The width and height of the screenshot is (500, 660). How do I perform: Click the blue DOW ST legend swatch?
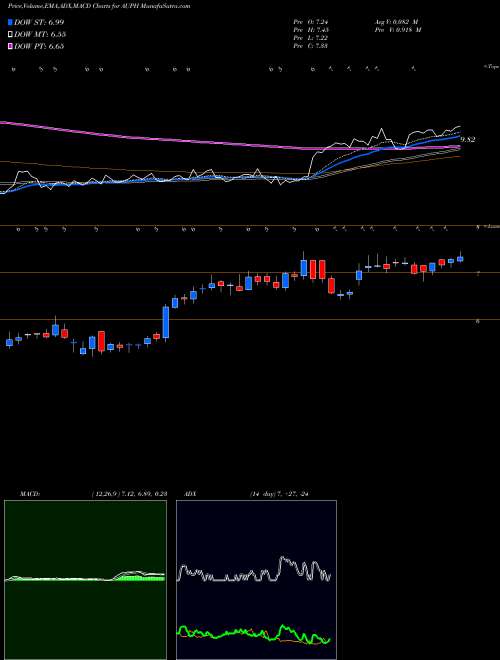pyautogui.click(x=11, y=22)
